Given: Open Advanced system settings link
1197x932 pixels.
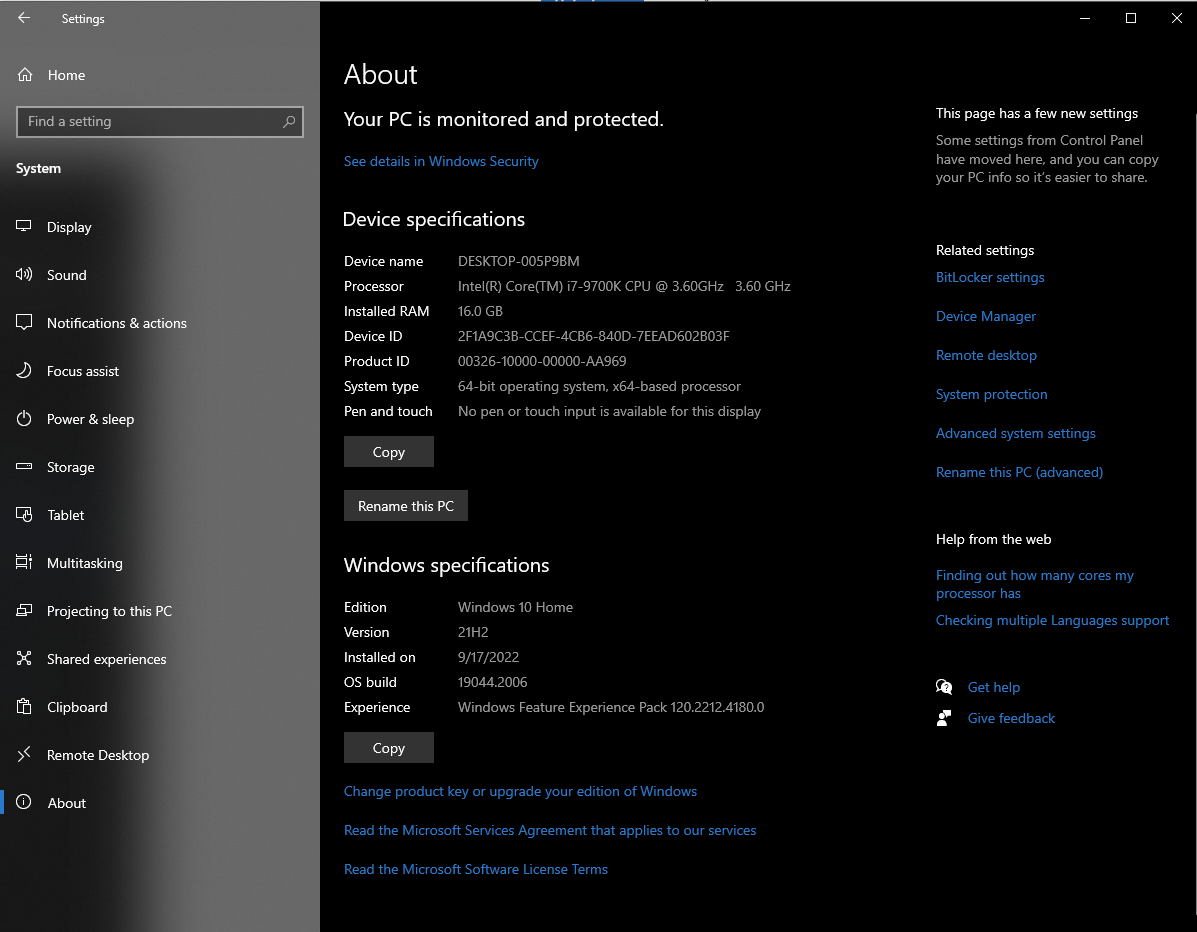Looking at the screenshot, I should click(1015, 433).
